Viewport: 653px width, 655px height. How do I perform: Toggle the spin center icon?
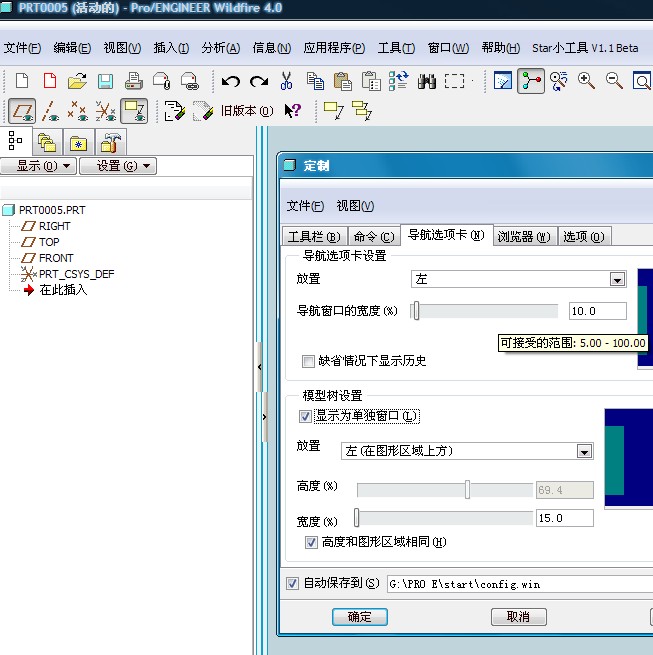point(531,81)
